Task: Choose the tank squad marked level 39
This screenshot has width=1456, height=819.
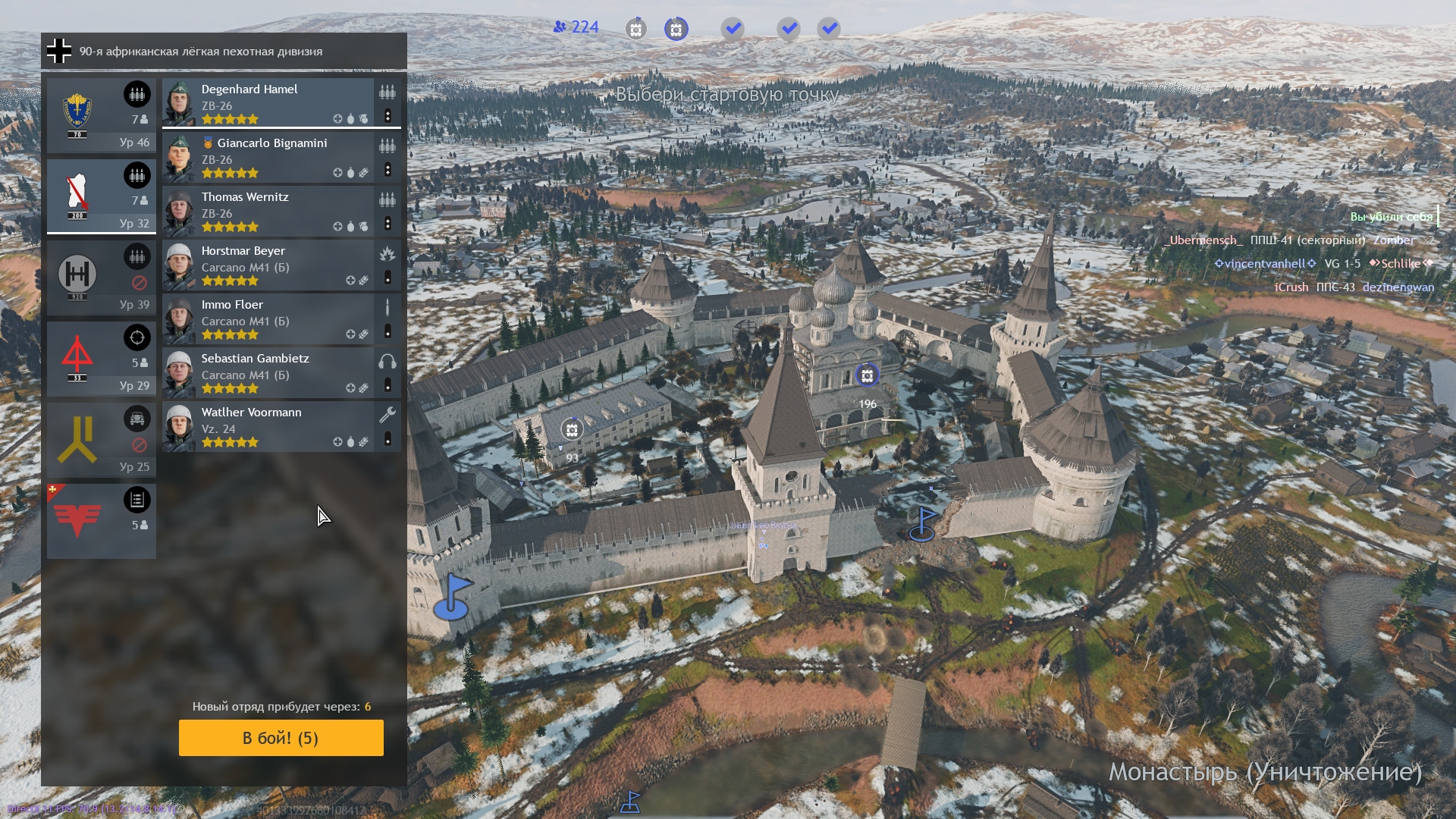Action: pyautogui.click(x=102, y=278)
